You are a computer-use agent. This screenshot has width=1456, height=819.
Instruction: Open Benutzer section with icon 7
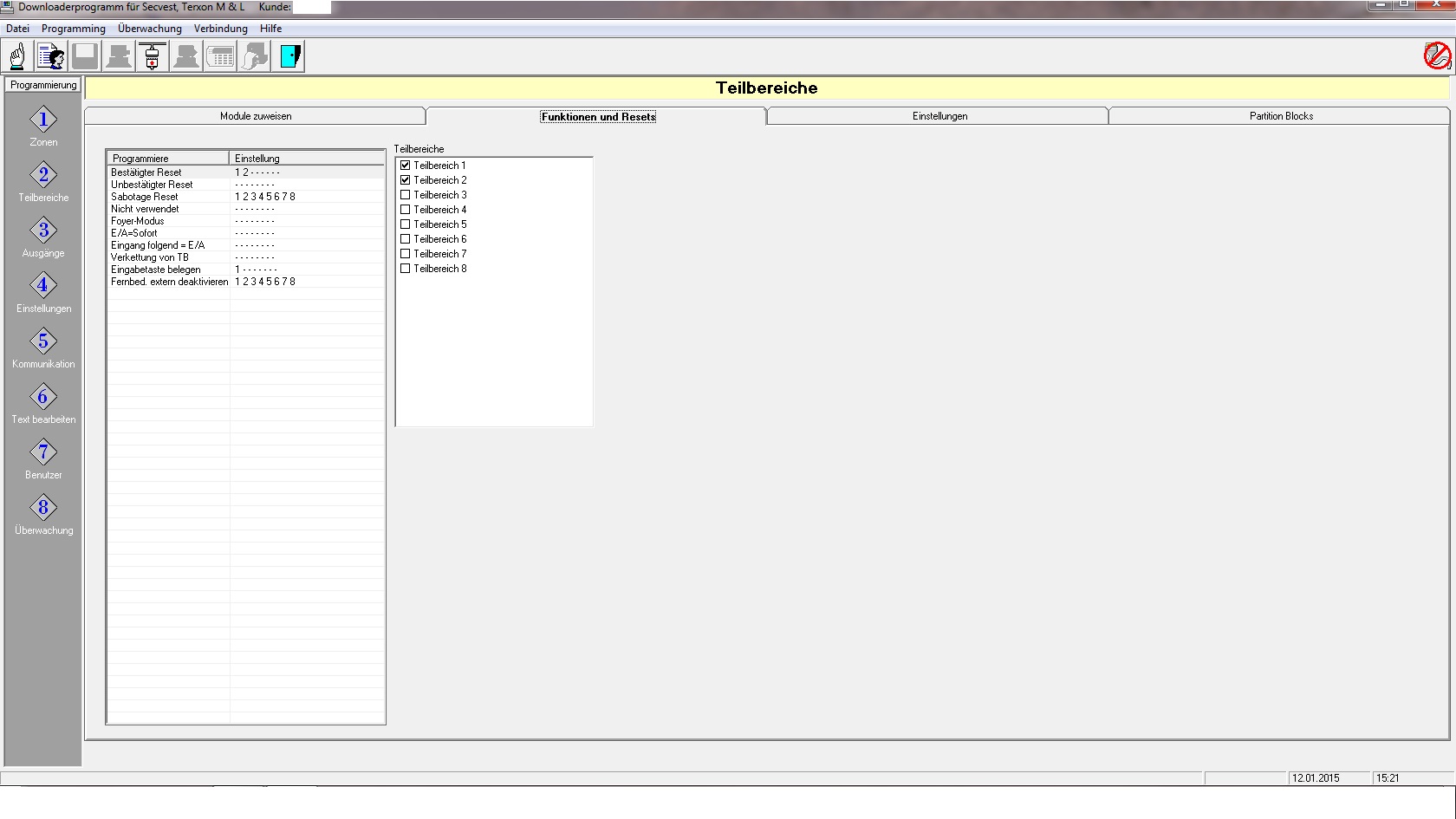point(43,452)
